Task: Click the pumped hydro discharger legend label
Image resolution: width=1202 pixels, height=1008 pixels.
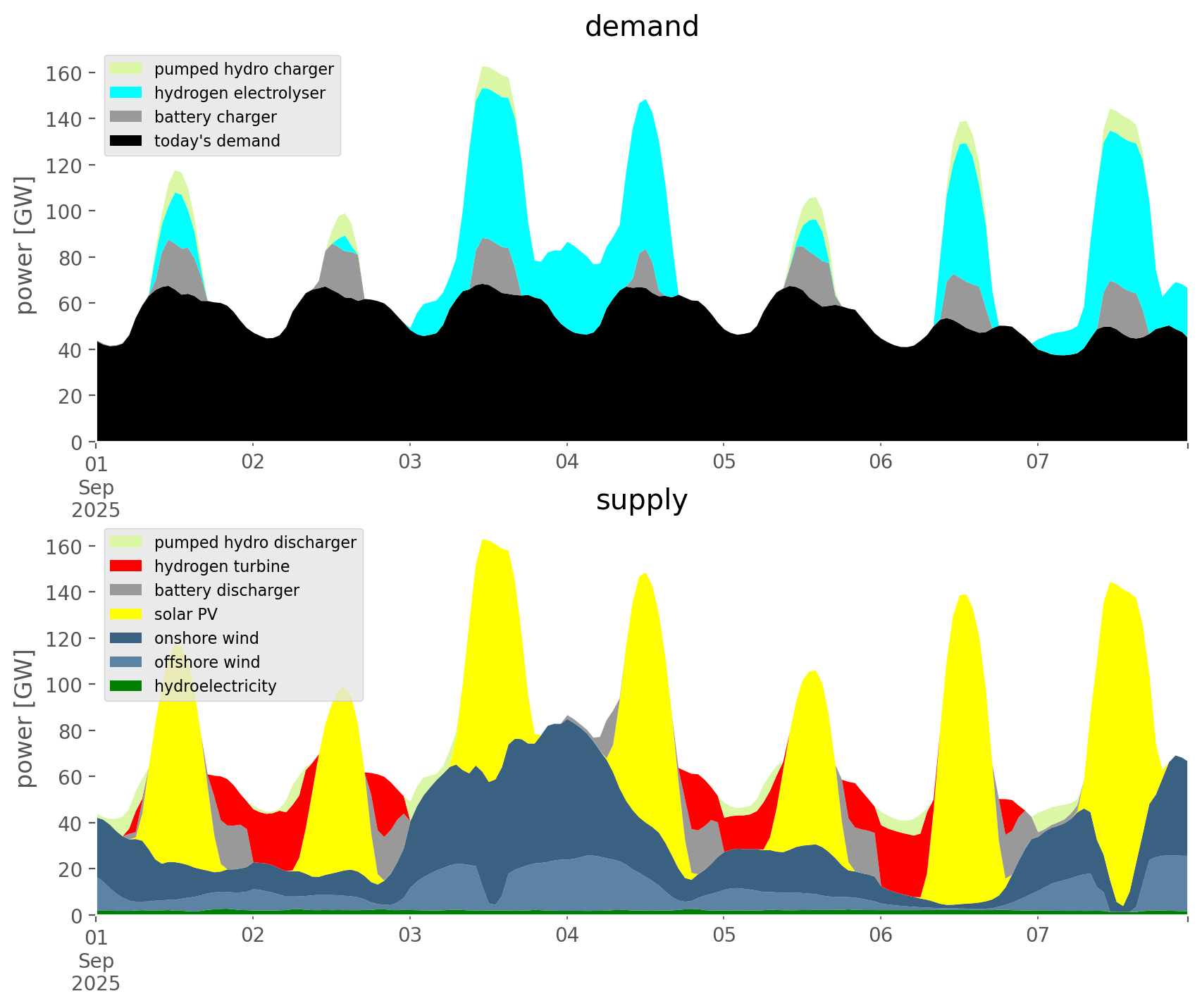Action: (255, 542)
